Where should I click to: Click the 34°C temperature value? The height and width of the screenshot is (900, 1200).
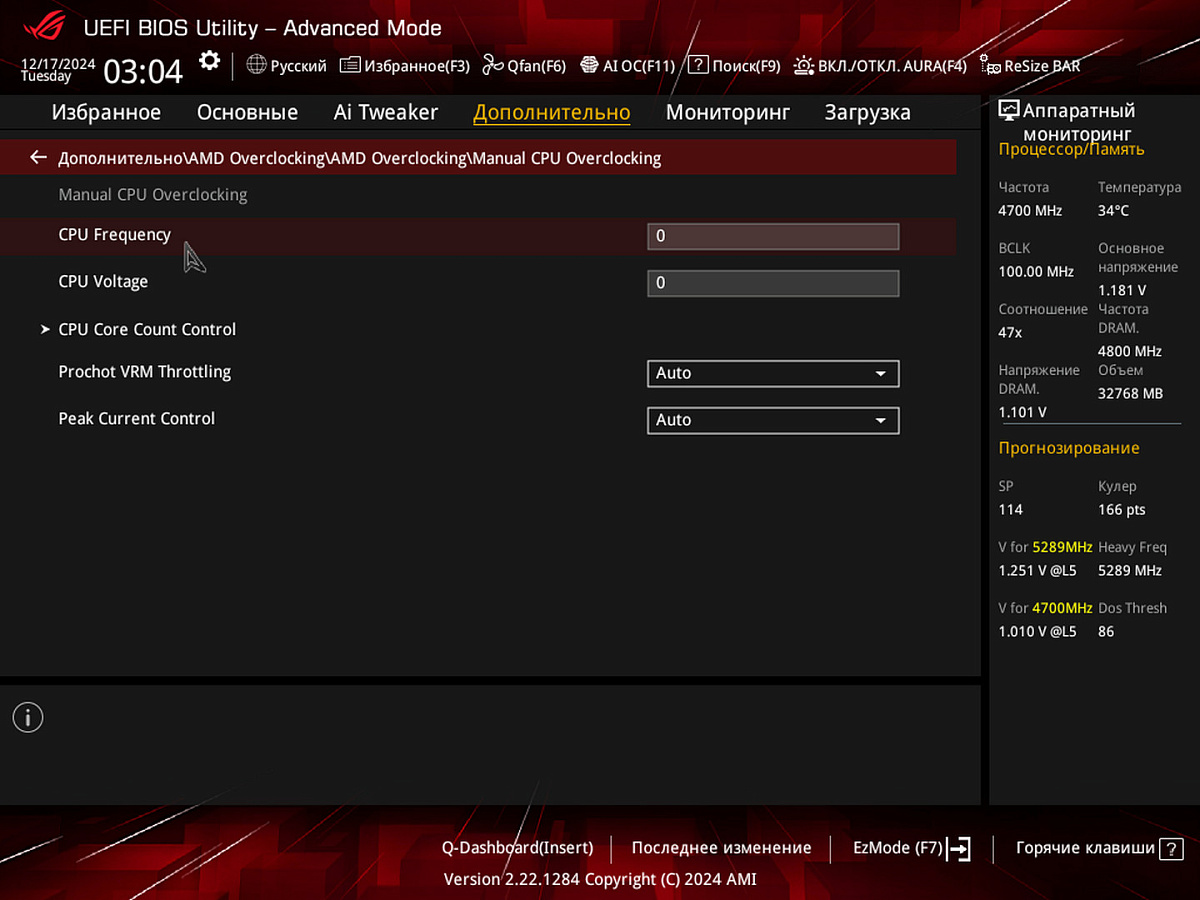pyautogui.click(x=1114, y=211)
